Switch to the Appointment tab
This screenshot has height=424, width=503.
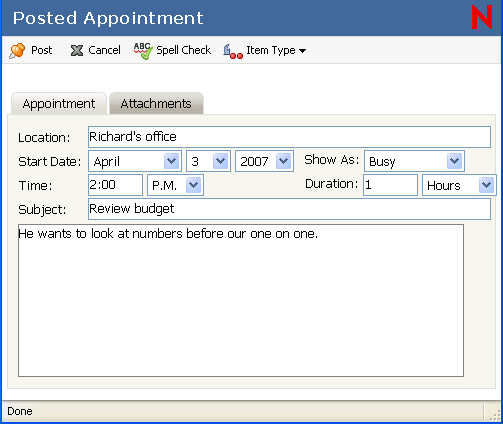click(59, 104)
